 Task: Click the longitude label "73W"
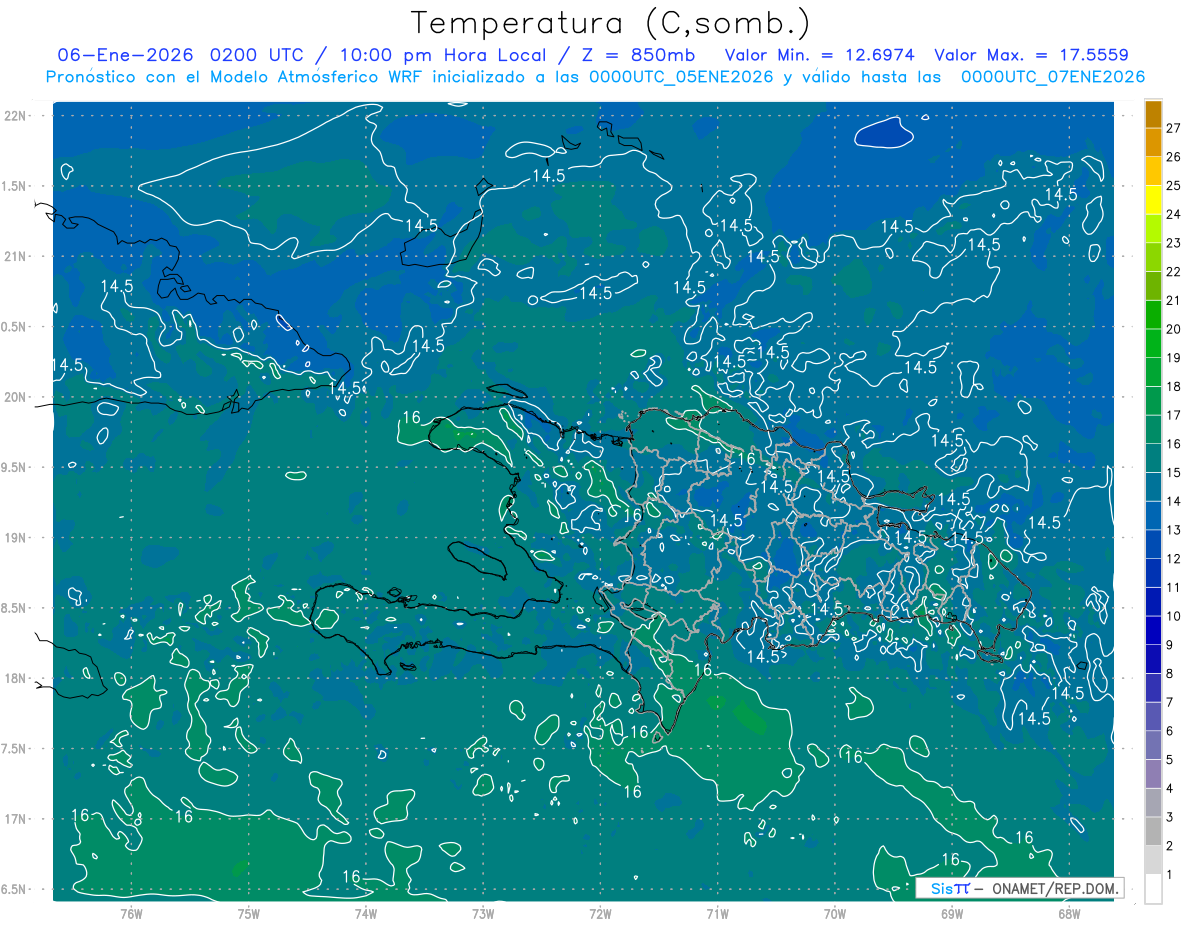[483, 914]
